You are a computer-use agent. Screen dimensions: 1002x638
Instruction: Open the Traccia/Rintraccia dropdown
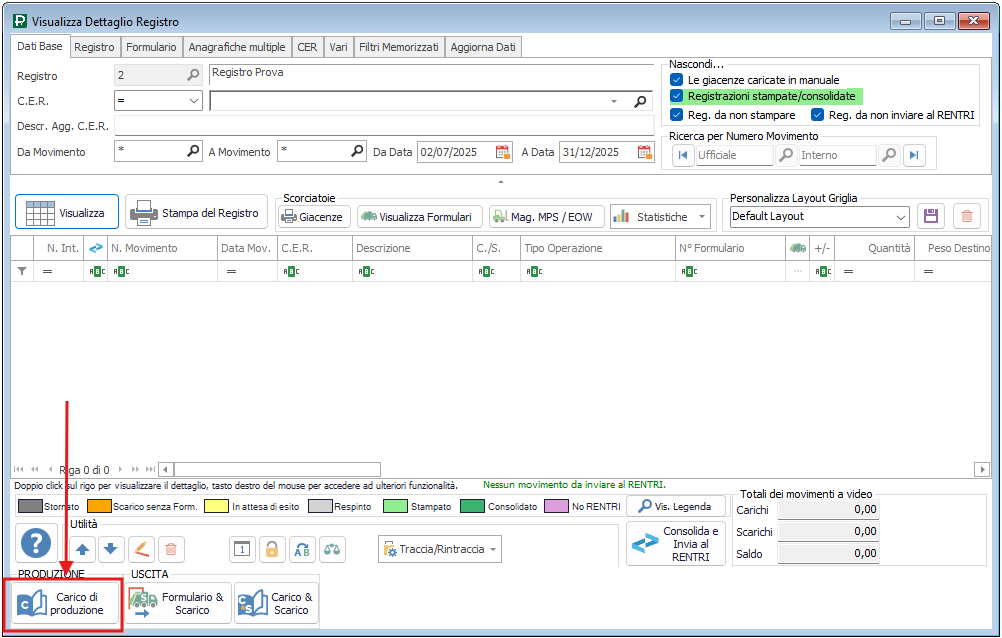click(x=440, y=549)
